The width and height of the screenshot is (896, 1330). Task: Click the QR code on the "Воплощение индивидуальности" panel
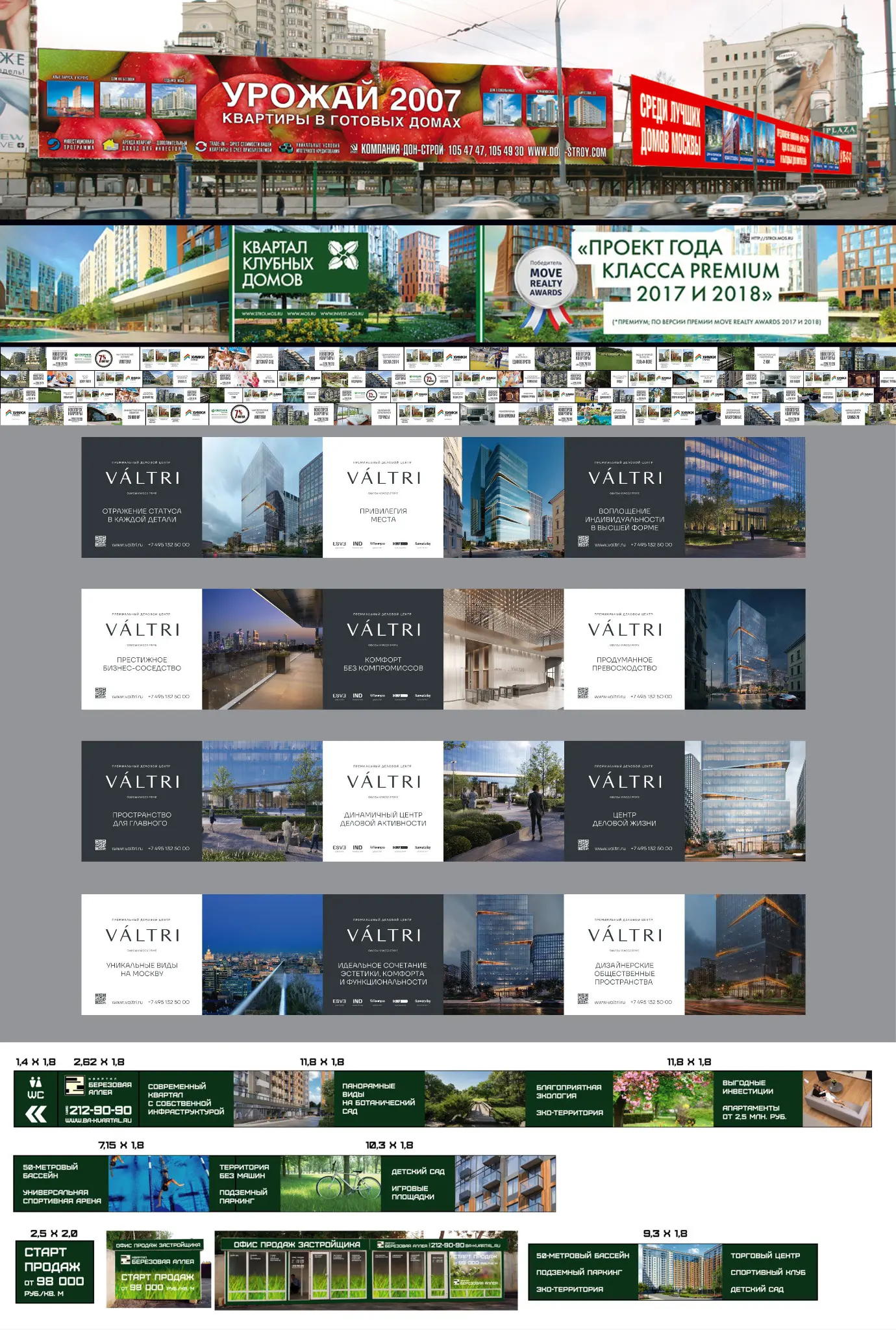583,541
